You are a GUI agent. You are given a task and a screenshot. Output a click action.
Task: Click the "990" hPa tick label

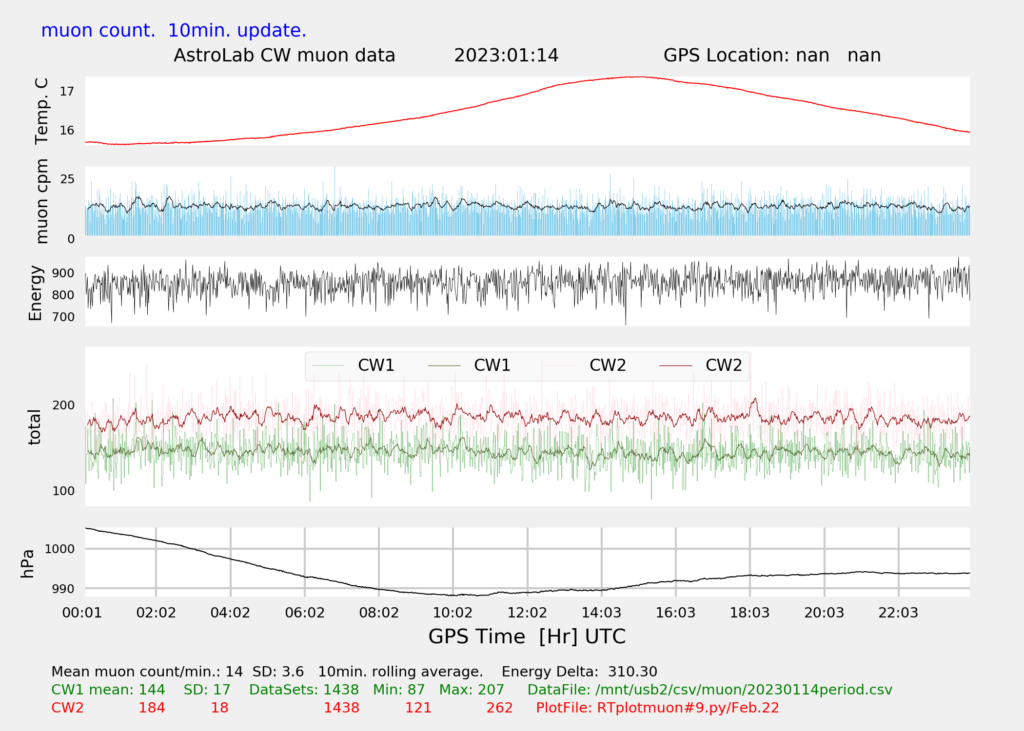[63, 589]
